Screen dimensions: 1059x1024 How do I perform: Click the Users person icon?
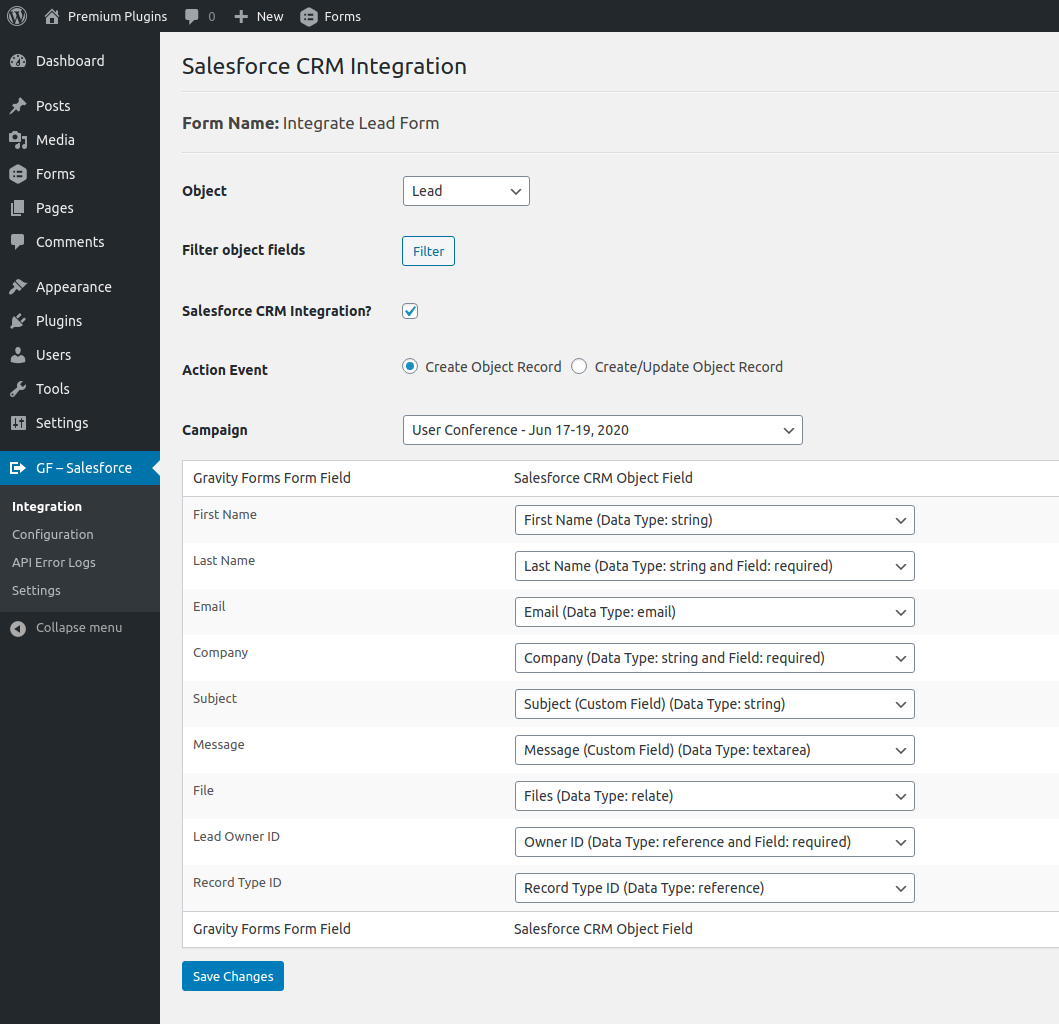[x=18, y=355]
